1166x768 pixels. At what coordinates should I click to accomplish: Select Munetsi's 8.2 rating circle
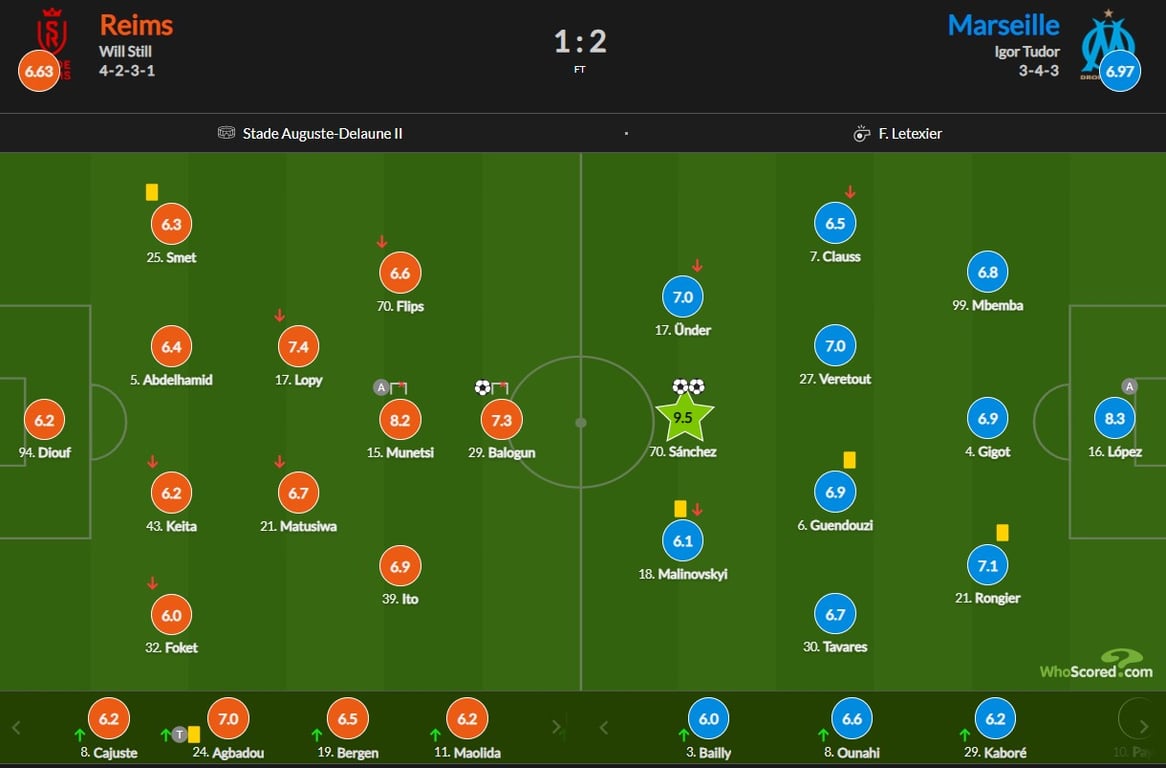point(400,420)
